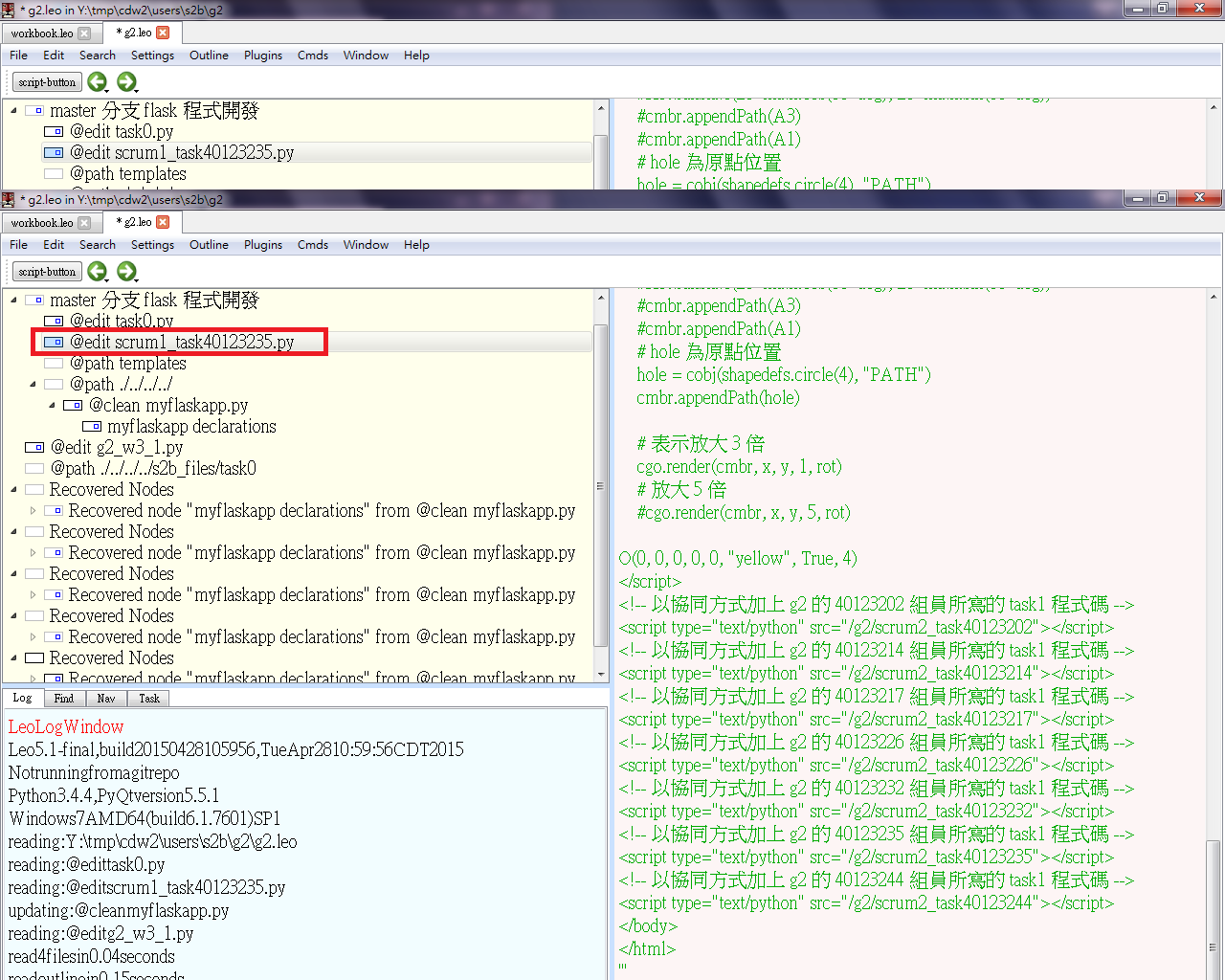Image resolution: width=1225 pixels, height=980 pixels.
Task: Open the Window menu in lower window
Action: (x=366, y=245)
